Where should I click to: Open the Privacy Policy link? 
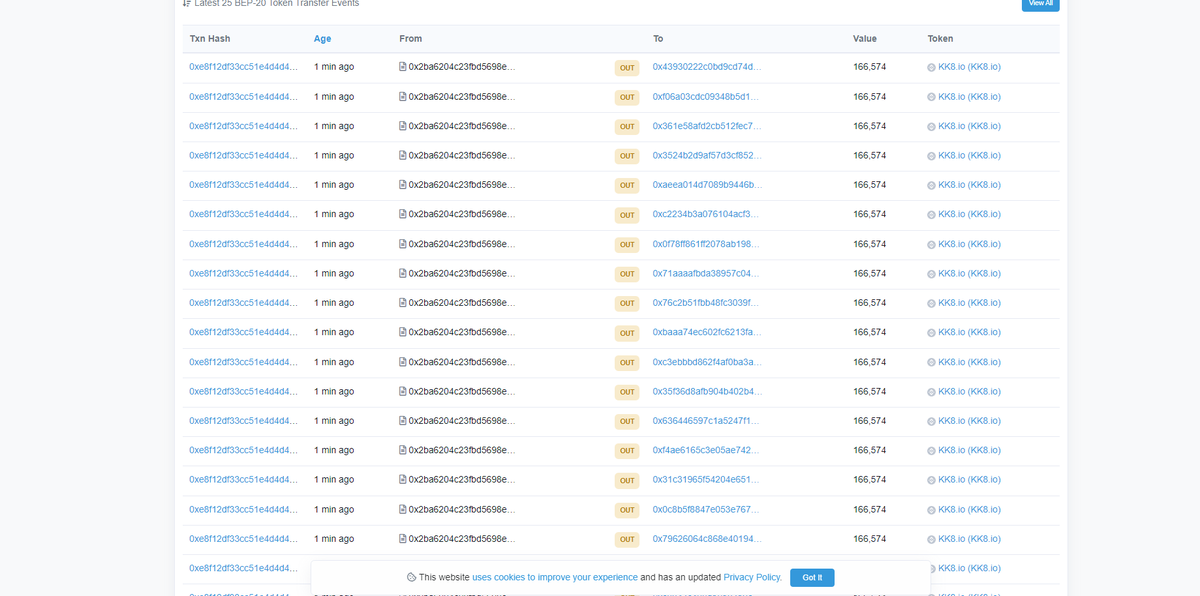[752, 577]
